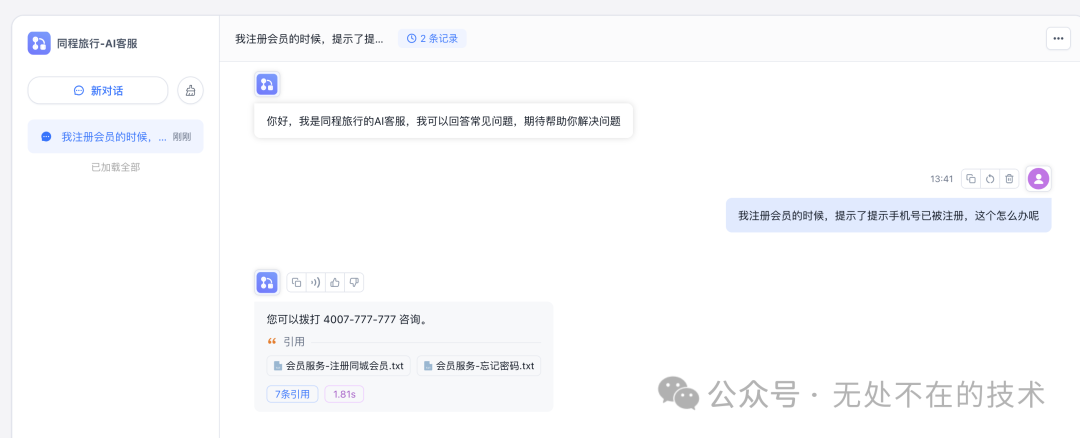Open the three-dot more options menu
Screen dimensions: 1080x438
[1058, 39]
